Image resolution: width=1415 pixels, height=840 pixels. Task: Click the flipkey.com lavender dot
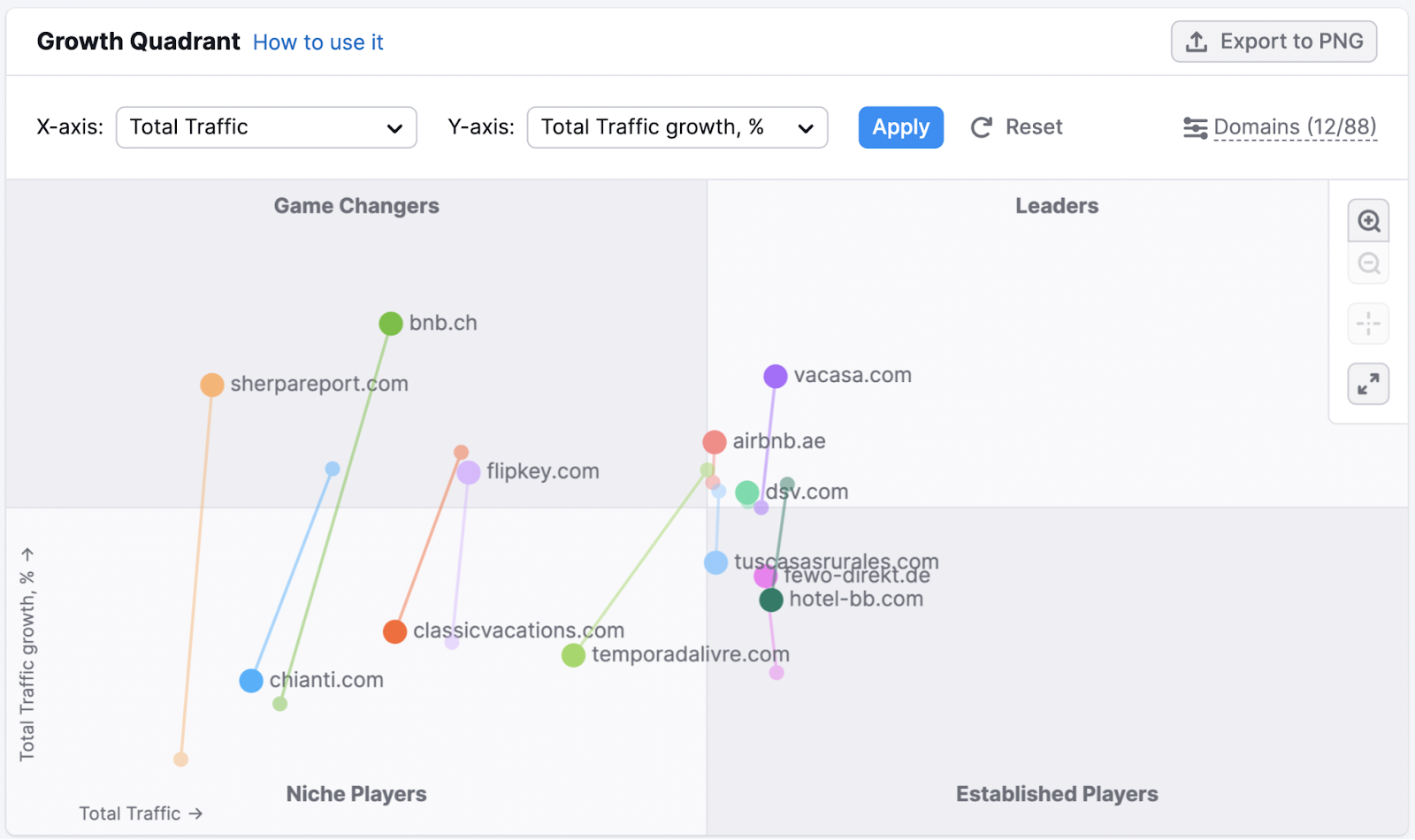pyautogui.click(x=469, y=472)
